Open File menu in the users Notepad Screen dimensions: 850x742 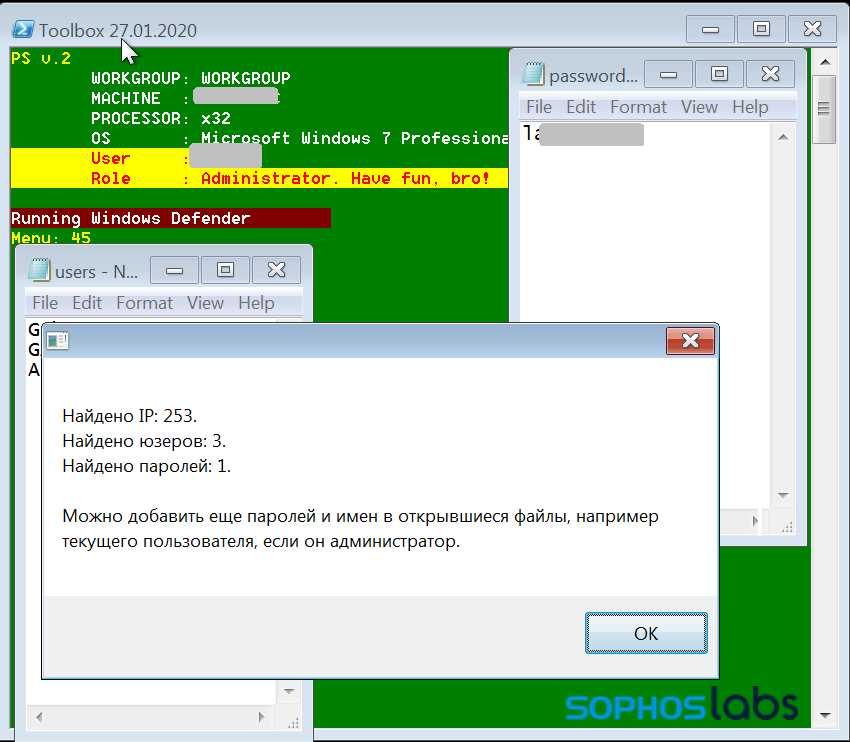click(45, 302)
